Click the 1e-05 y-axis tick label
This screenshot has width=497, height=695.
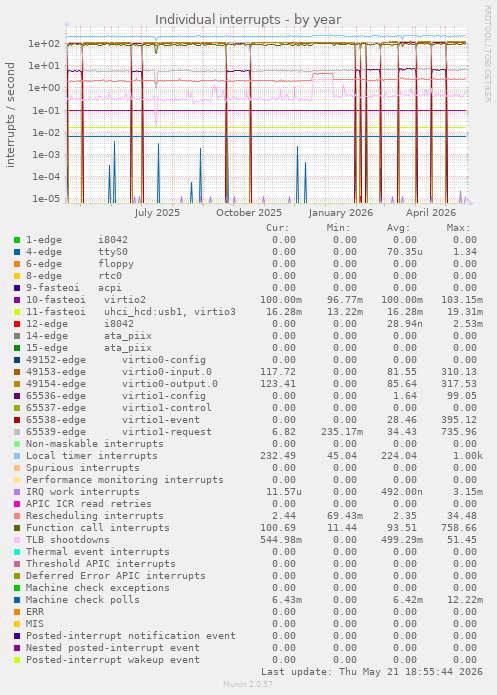click(44, 199)
